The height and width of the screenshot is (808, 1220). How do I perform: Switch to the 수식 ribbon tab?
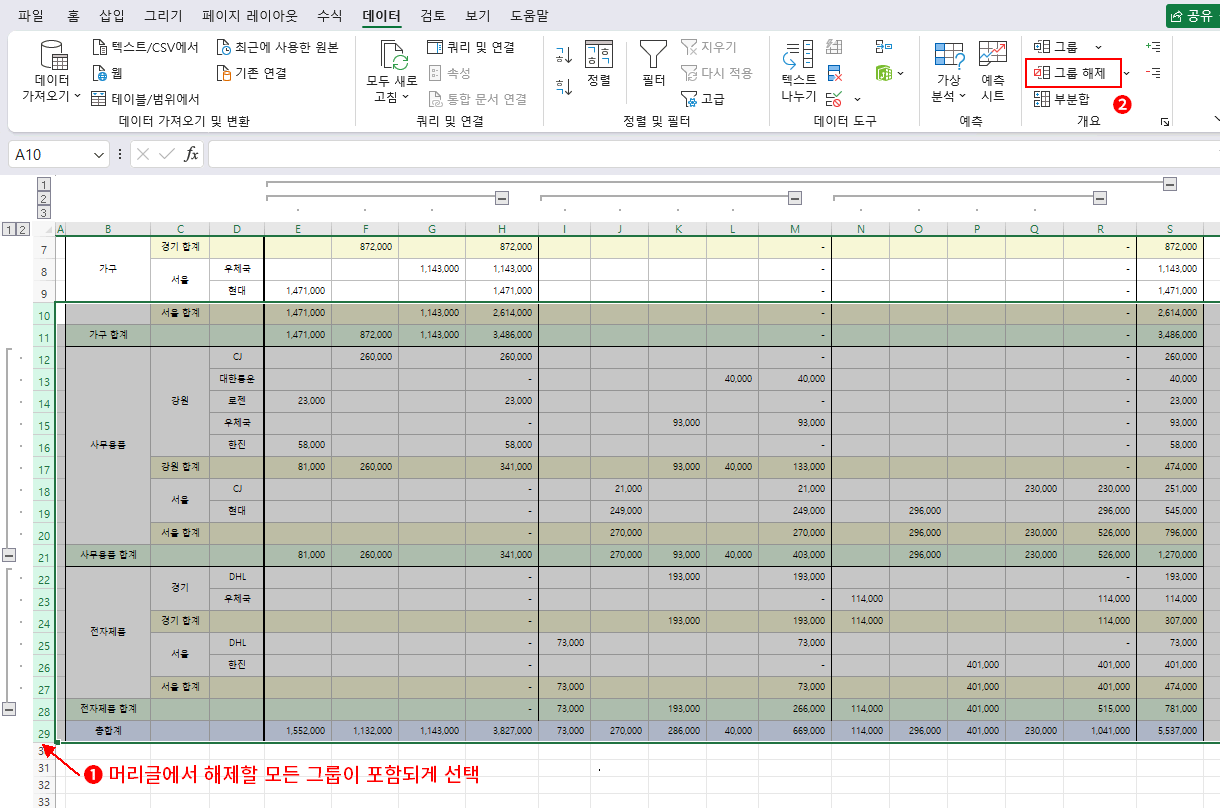329,16
